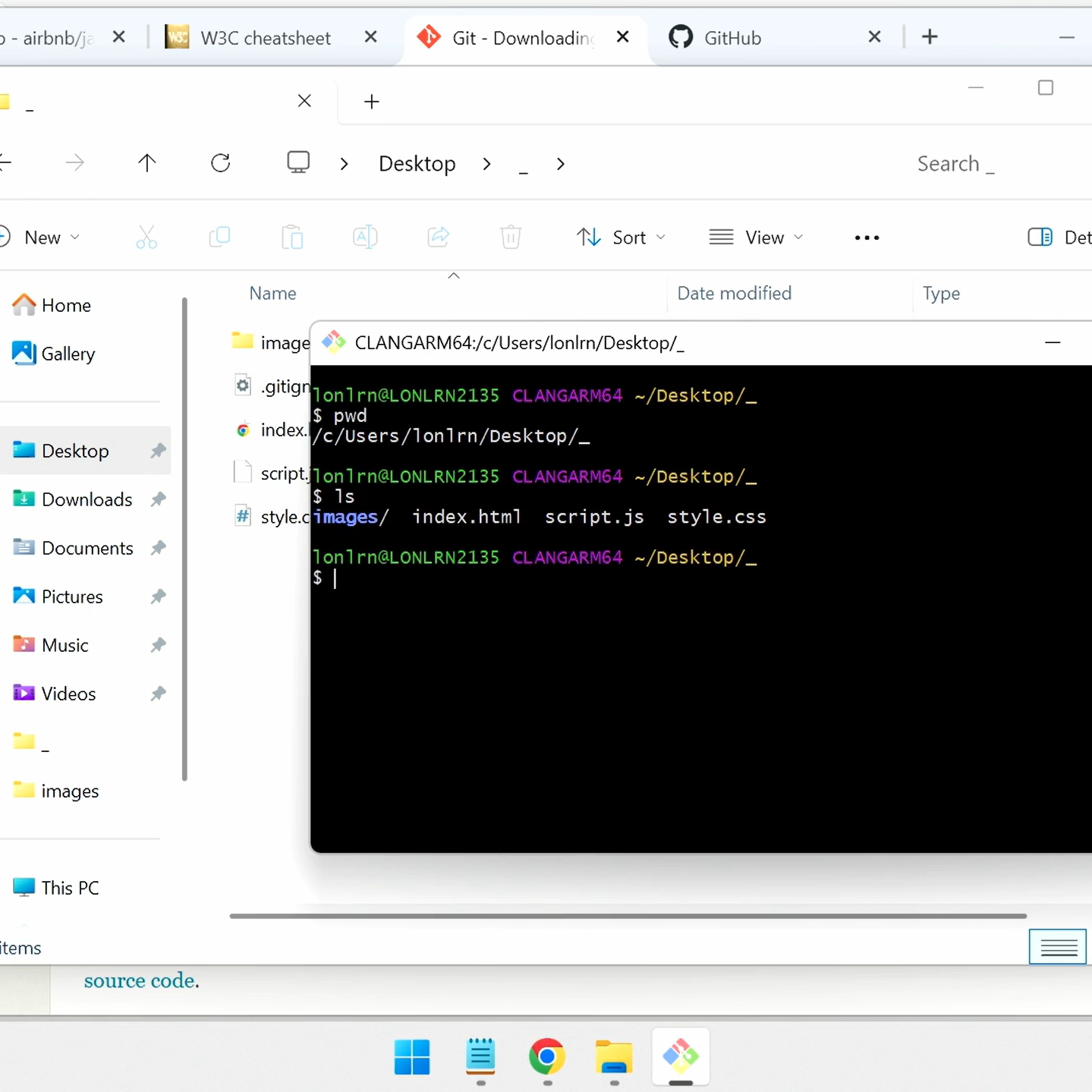Click the Paste clipboard icon
This screenshot has width=1092, height=1092.
coord(292,238)
